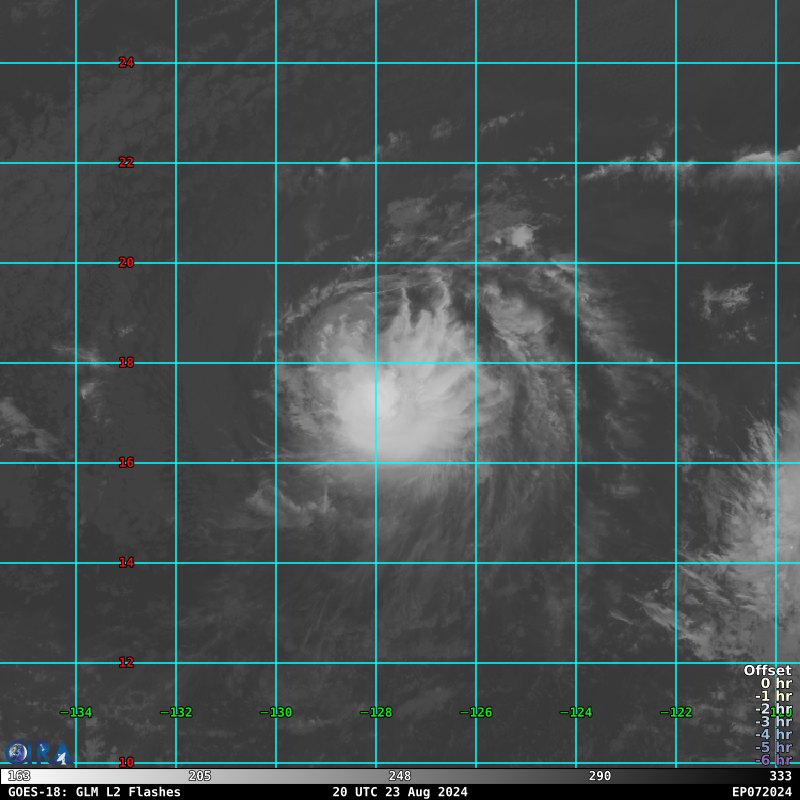Click the EP072024 storm identifier

(x=761, y=792)
